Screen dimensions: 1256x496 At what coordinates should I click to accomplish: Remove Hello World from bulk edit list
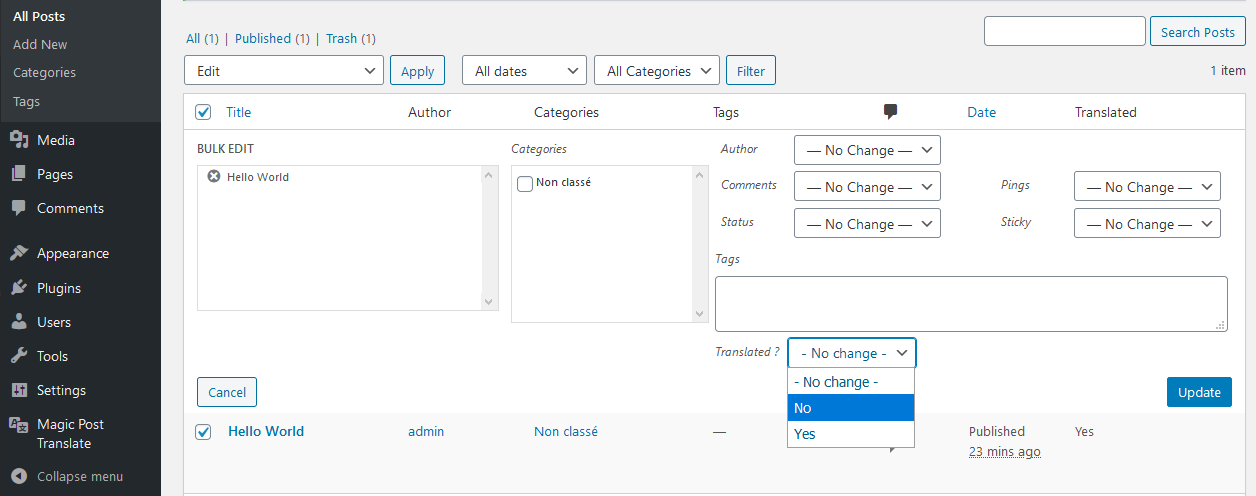214,177
